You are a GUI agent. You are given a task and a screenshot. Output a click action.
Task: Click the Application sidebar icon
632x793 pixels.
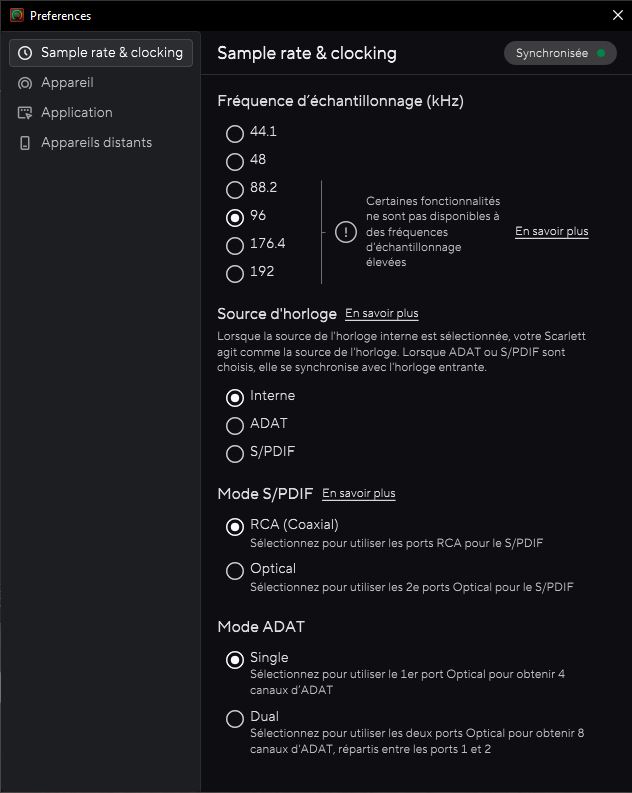click(24, 113)
